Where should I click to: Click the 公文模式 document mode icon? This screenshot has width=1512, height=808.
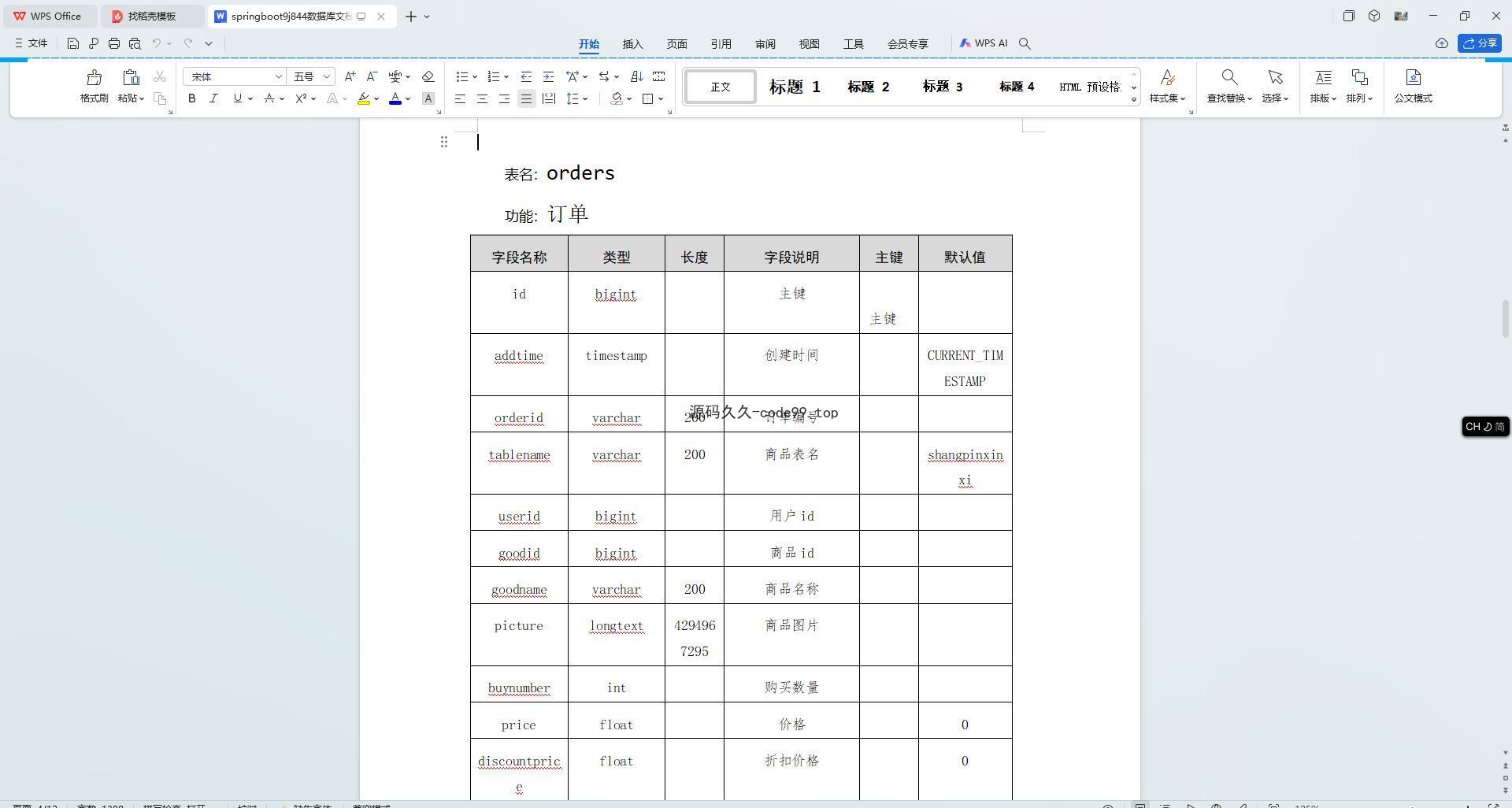coord(1413,78)
